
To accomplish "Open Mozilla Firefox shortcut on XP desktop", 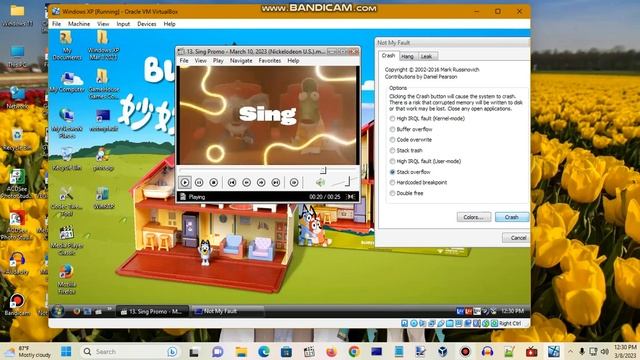I will 67,280.
